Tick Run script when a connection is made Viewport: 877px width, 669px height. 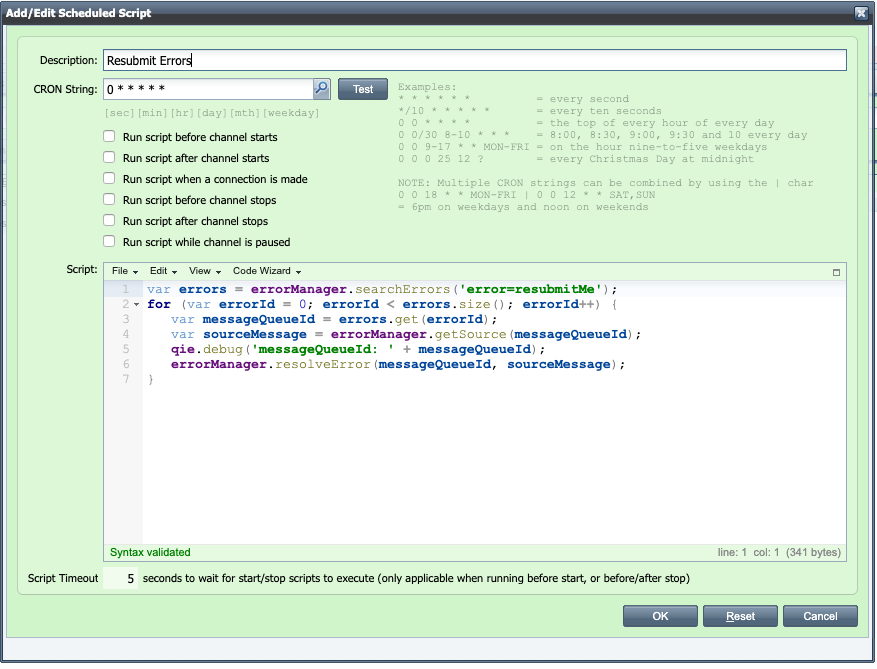click(109, 178)
